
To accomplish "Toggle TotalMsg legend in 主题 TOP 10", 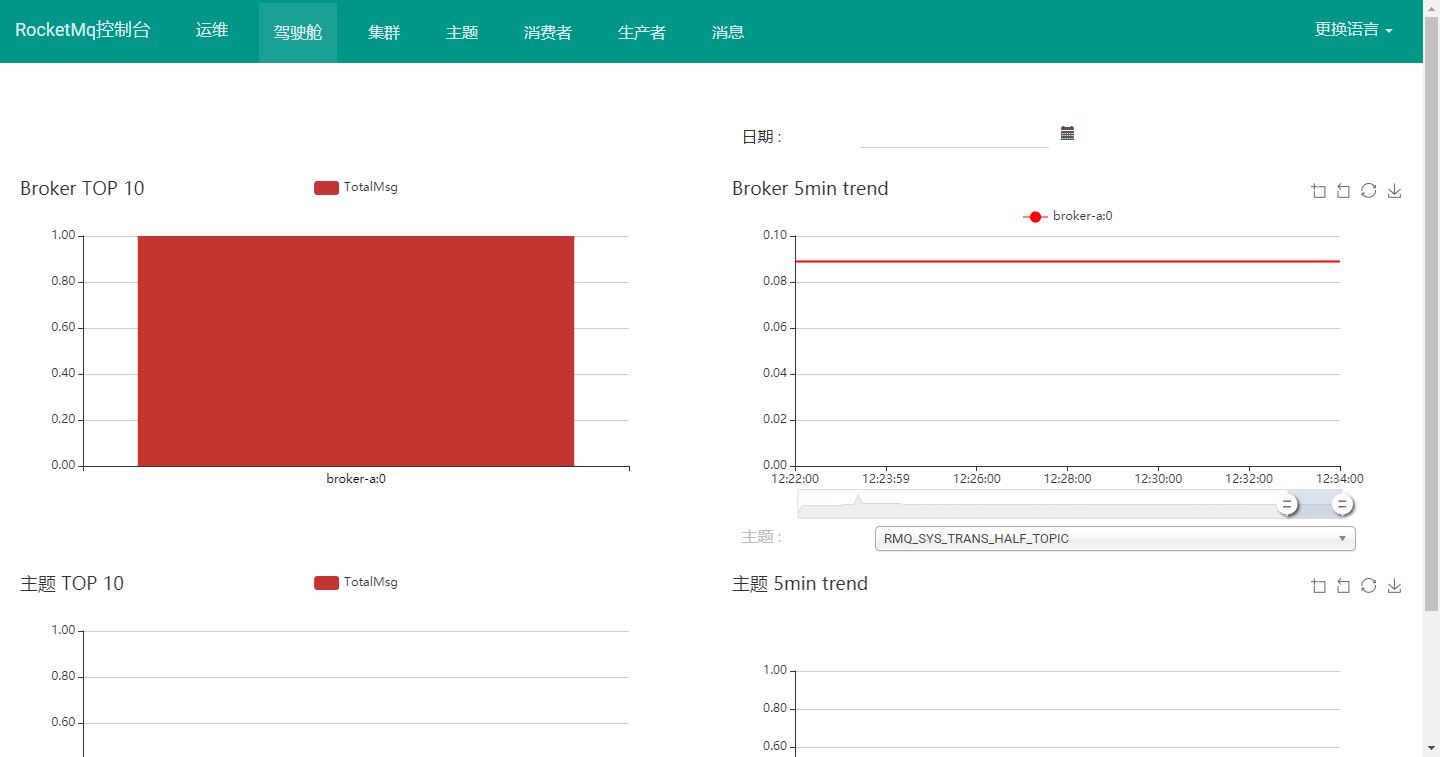I will 356,582.
